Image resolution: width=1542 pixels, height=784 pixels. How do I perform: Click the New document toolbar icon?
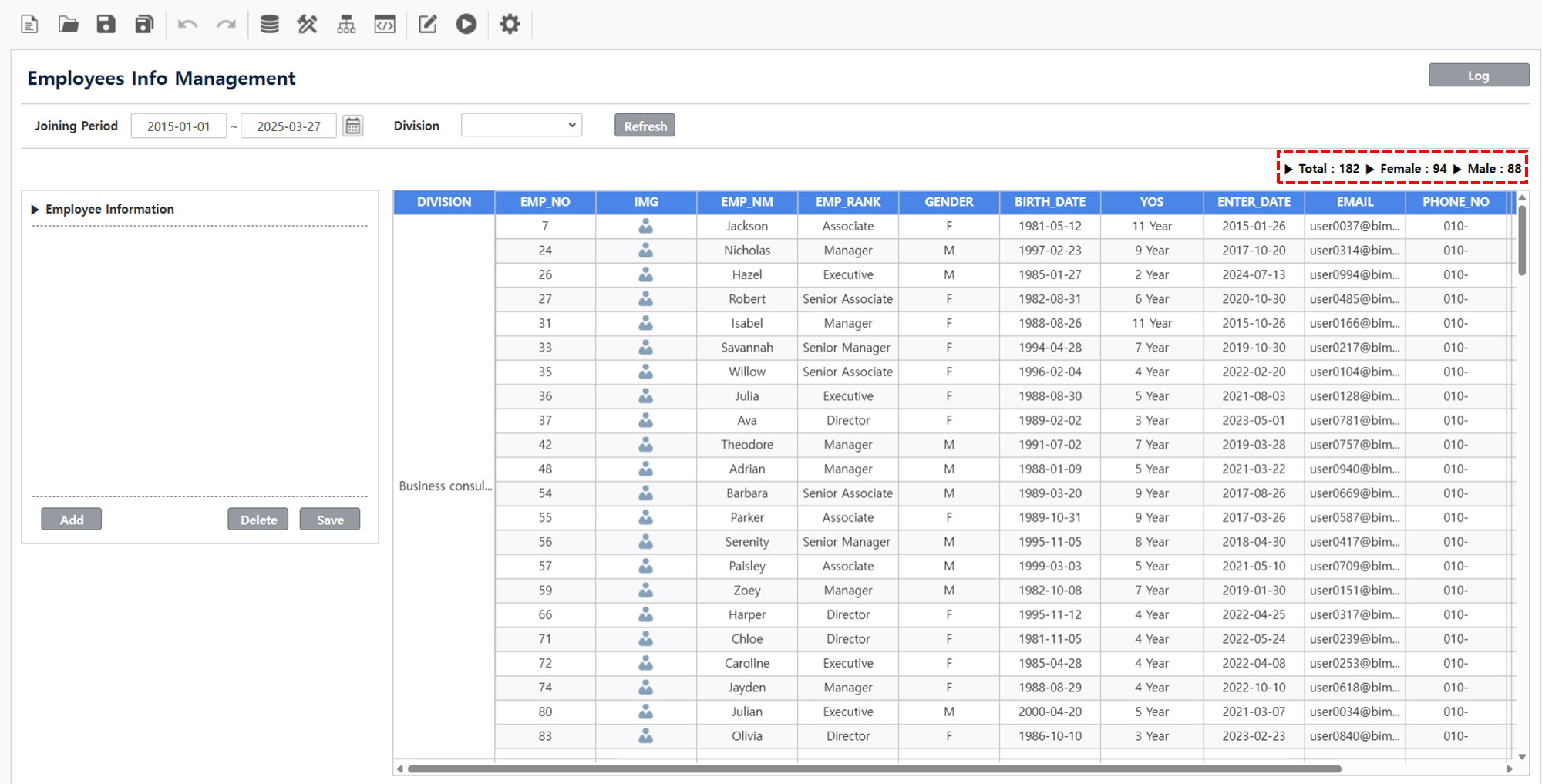[x=29, y=24]
